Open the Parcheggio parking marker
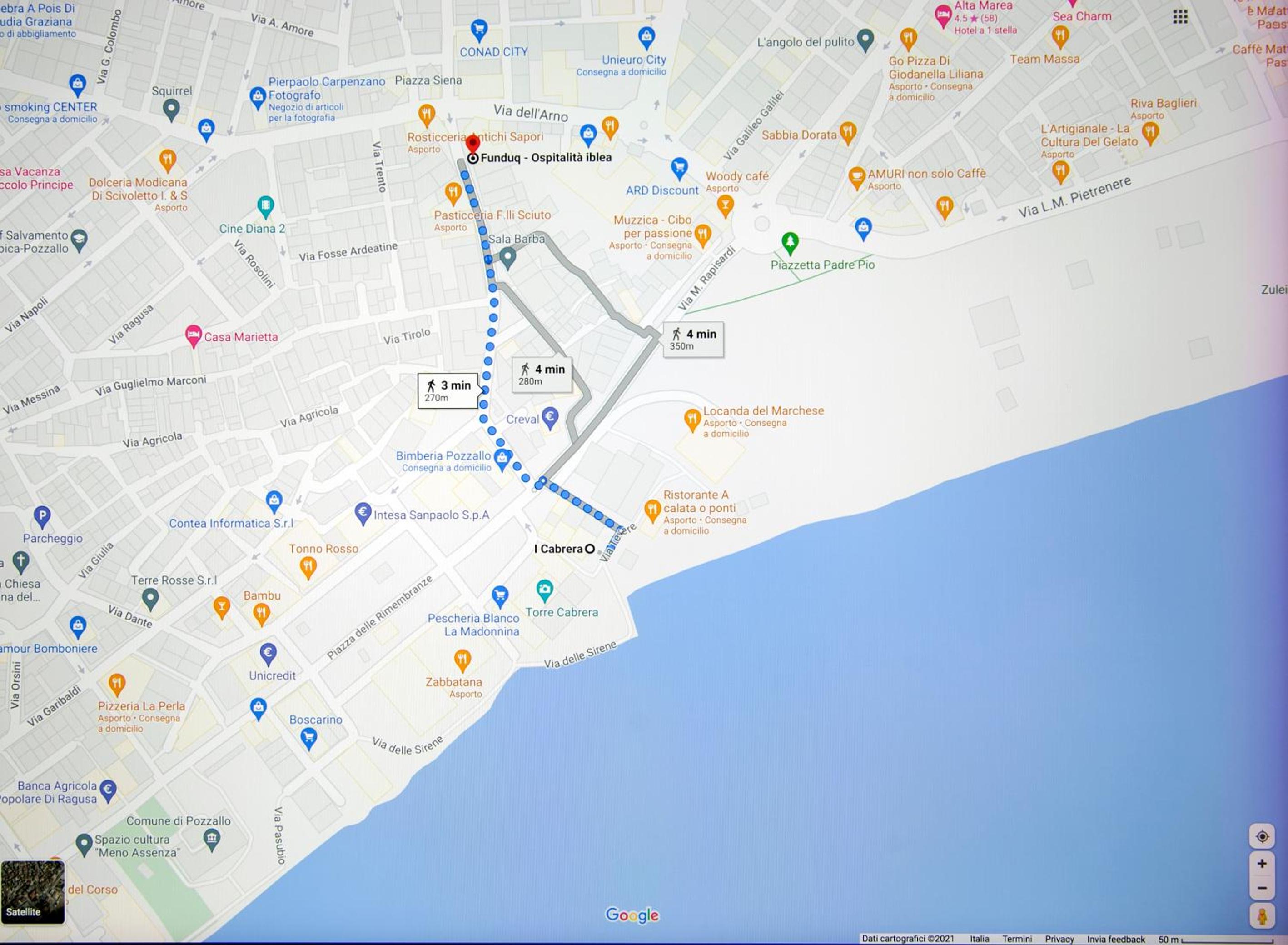This screenshot has width=1288, height=945. (42, 517)
